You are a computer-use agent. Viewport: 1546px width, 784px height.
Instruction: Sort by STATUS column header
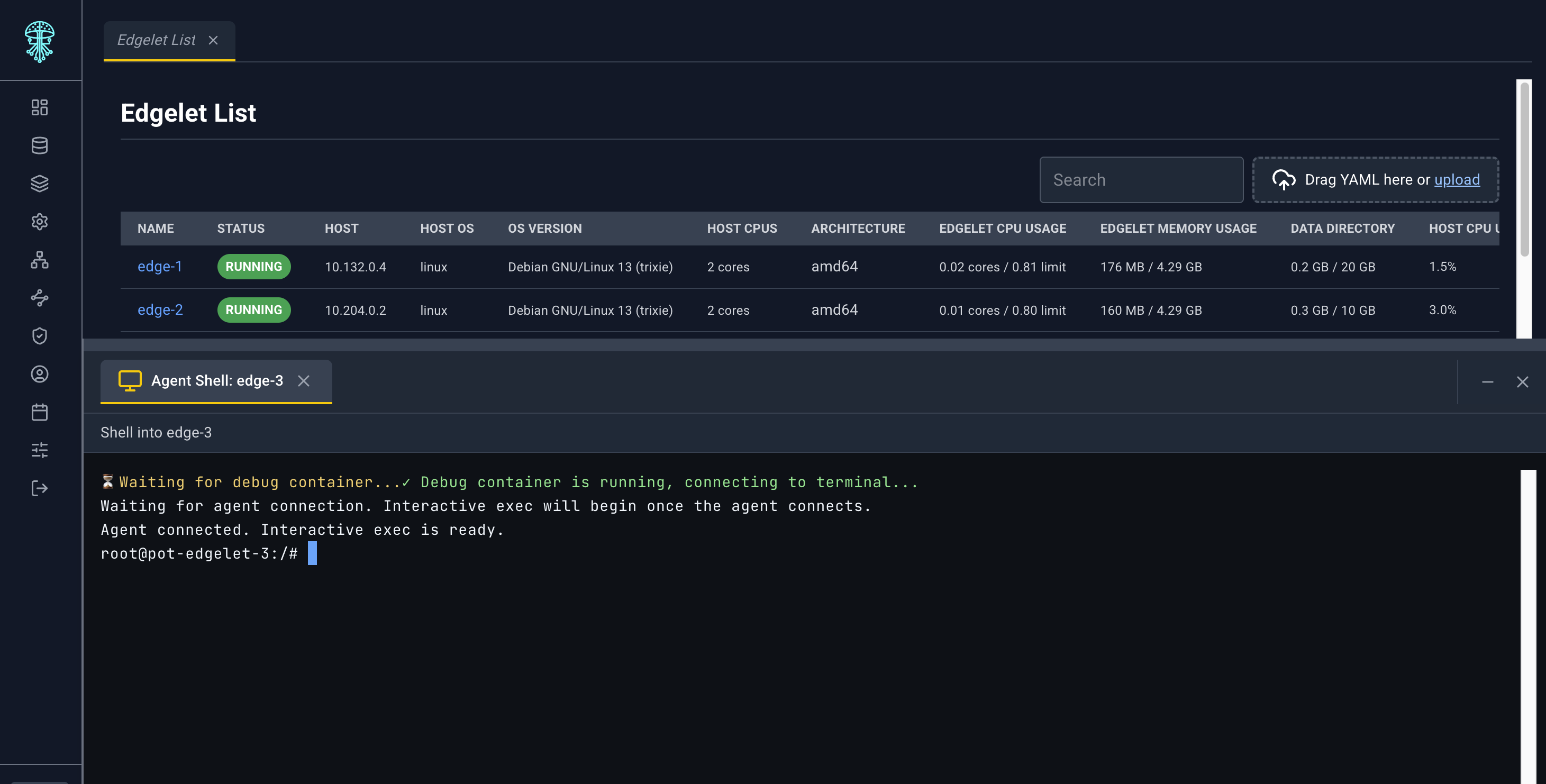(241, 229)
